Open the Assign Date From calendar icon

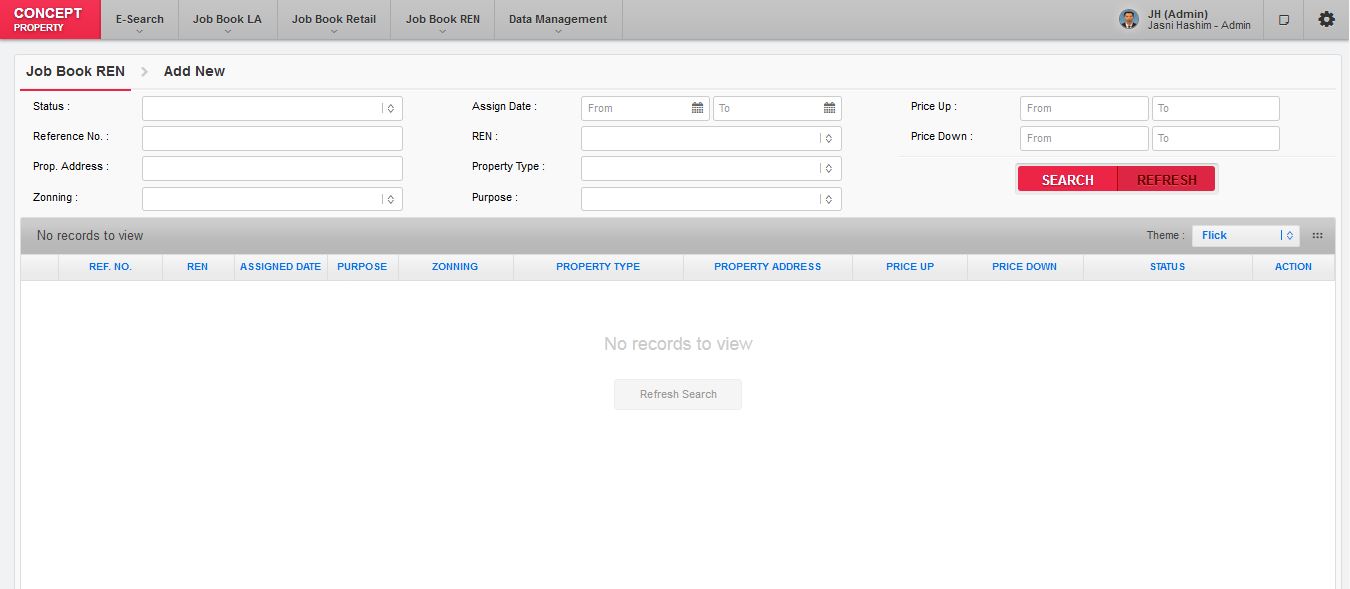coord(697,108)
